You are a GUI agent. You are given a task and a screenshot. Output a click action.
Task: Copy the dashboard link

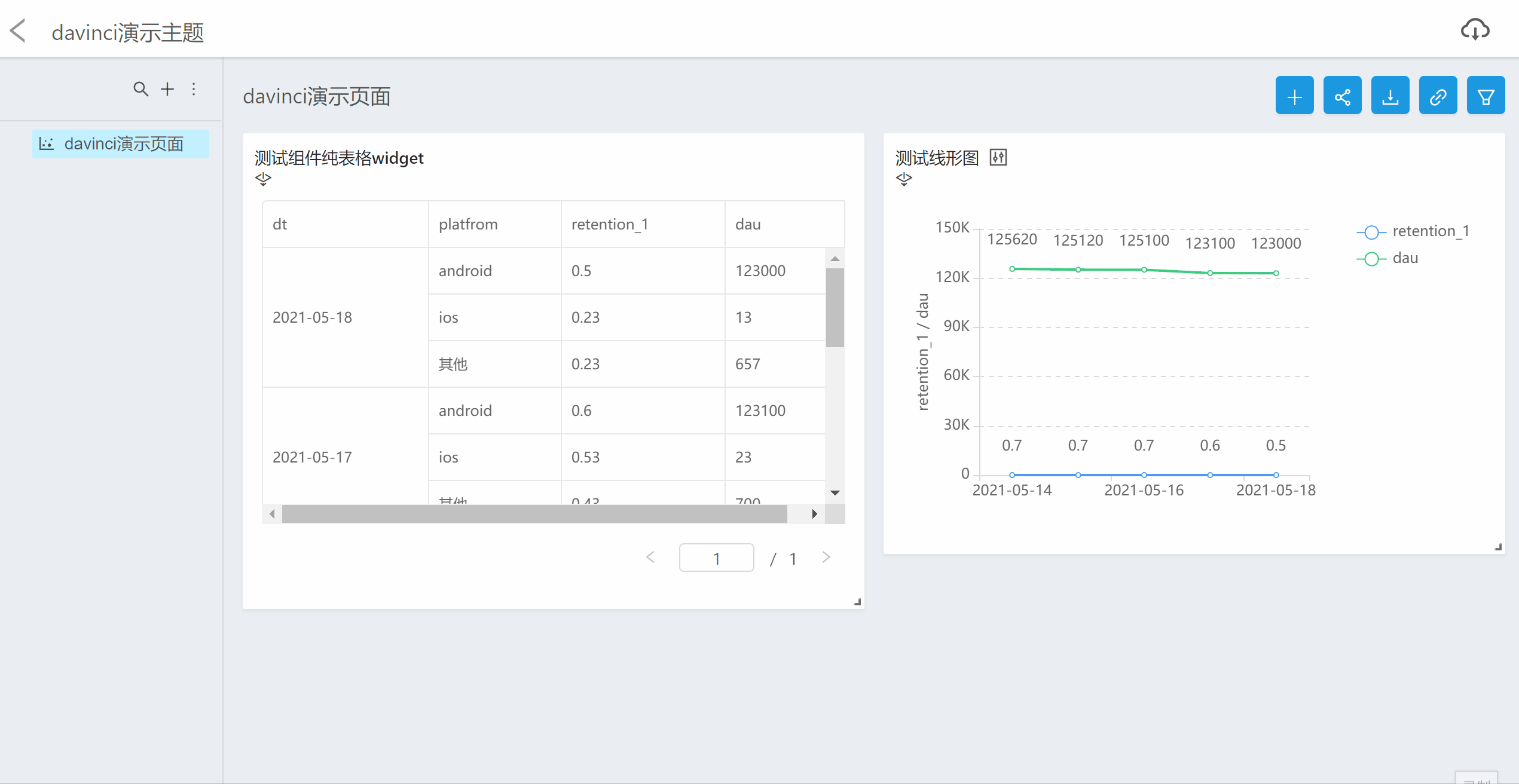click(1438, 95)
